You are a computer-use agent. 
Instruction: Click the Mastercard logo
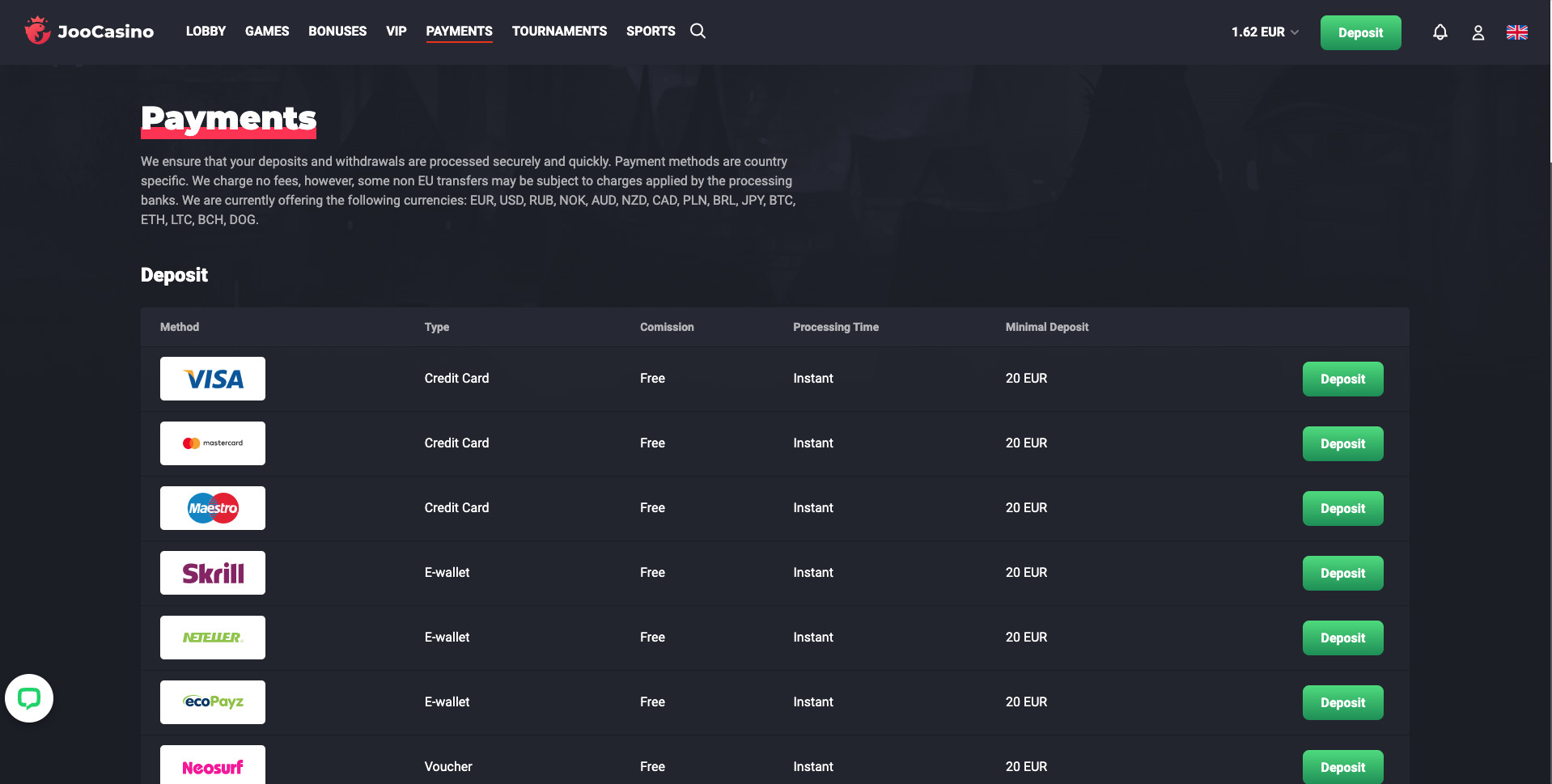213,443
